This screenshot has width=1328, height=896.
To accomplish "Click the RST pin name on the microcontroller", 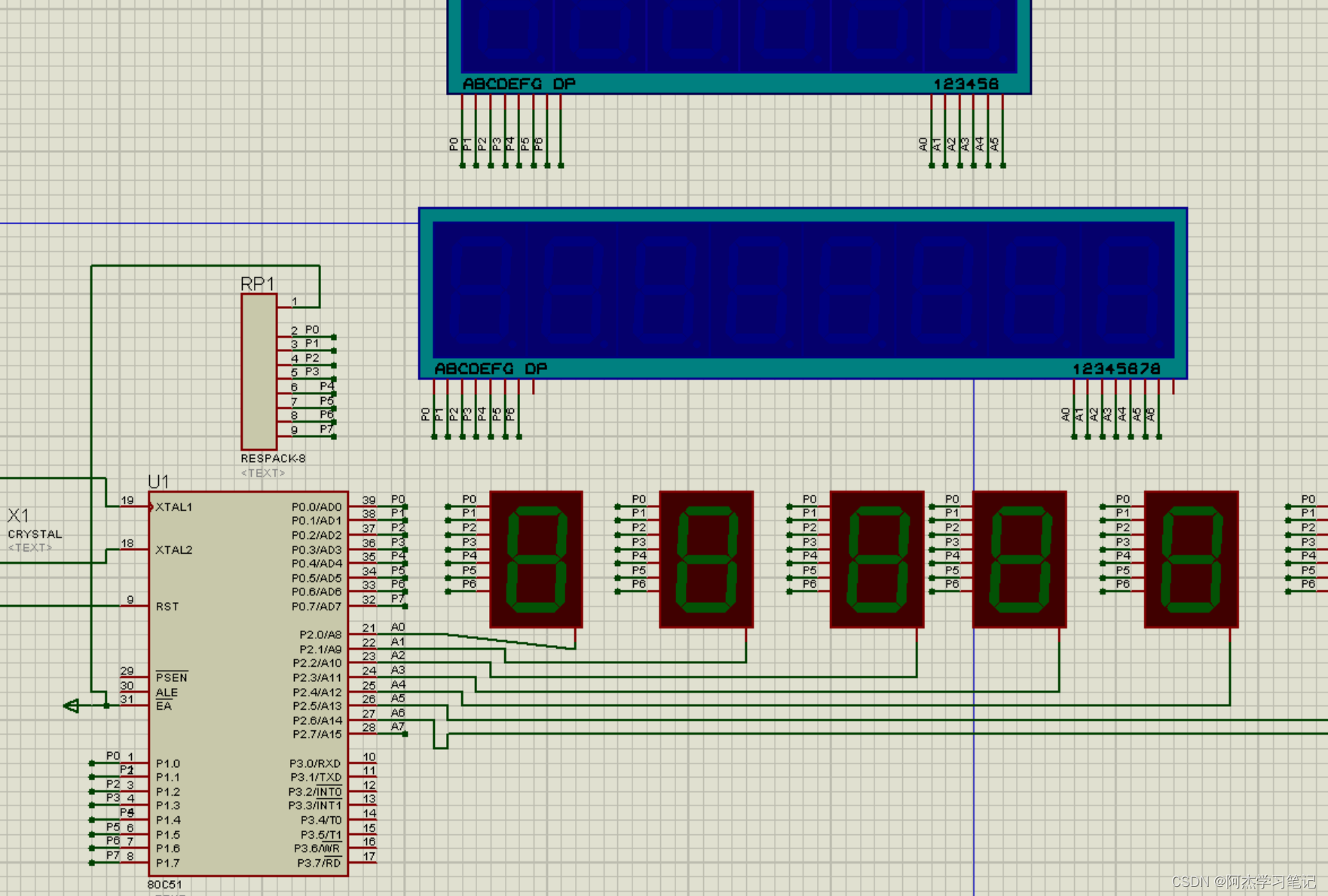I will (167, 607).
